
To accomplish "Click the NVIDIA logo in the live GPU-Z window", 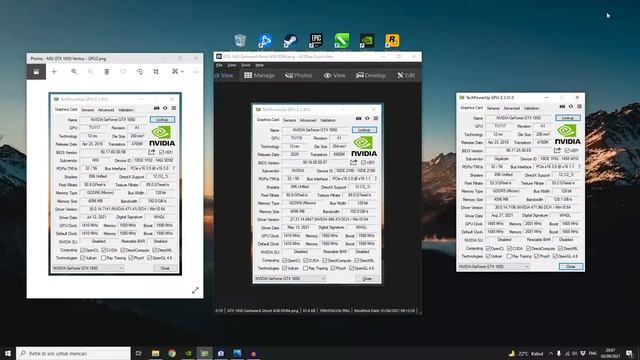I will 567,135.
